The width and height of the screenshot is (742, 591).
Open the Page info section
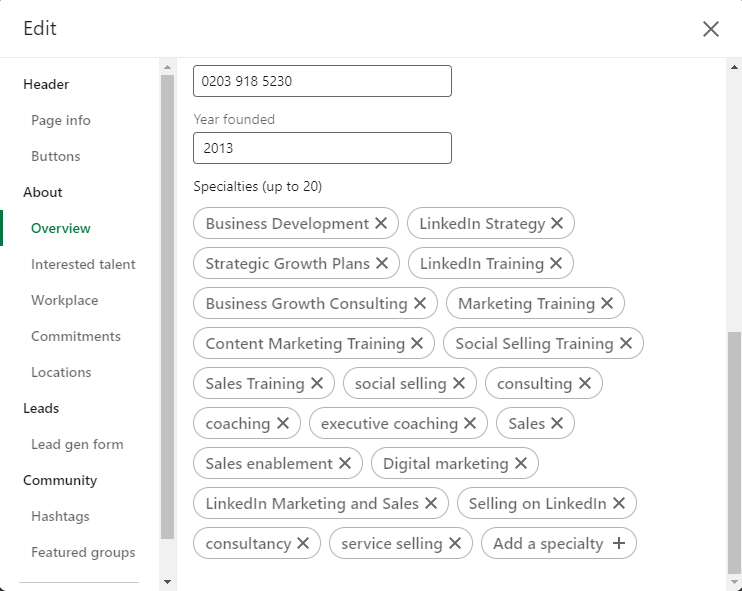click(61, 120)
